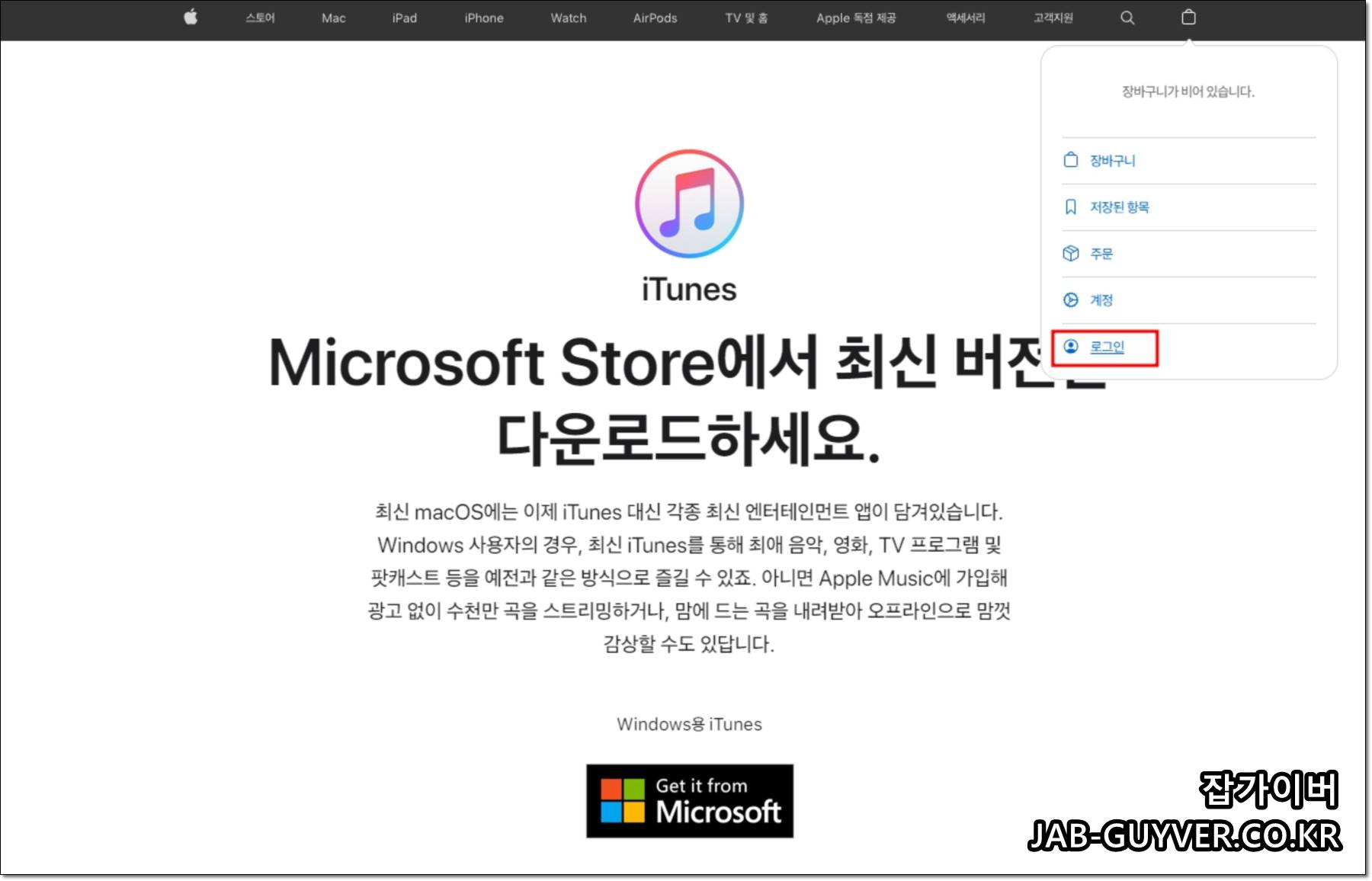Open the 계정 link in the dropdown
Screen dimensions: 1372x881
[x=1101, y=300]
